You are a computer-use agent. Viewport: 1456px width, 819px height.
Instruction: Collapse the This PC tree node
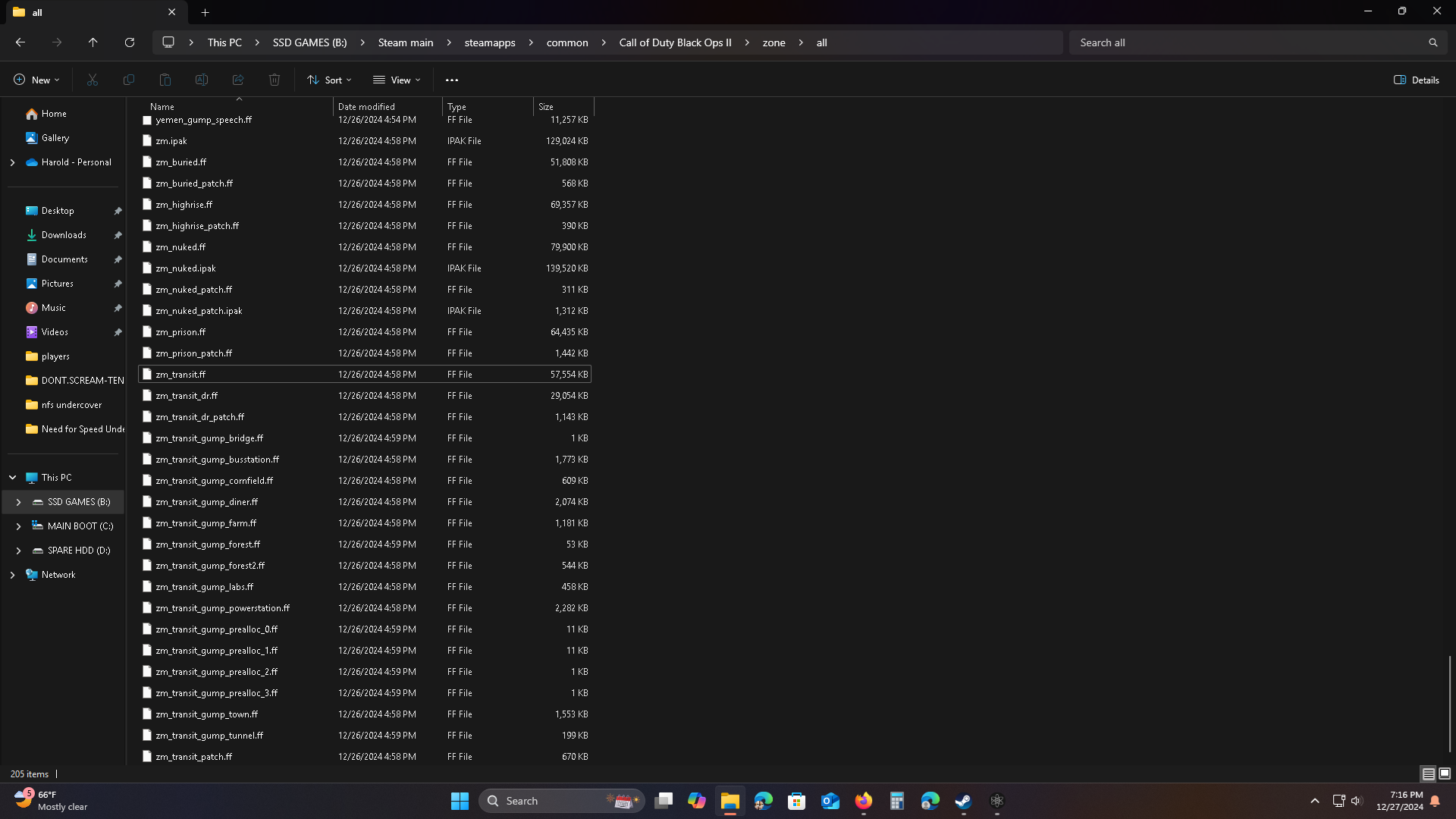(12, 478)
